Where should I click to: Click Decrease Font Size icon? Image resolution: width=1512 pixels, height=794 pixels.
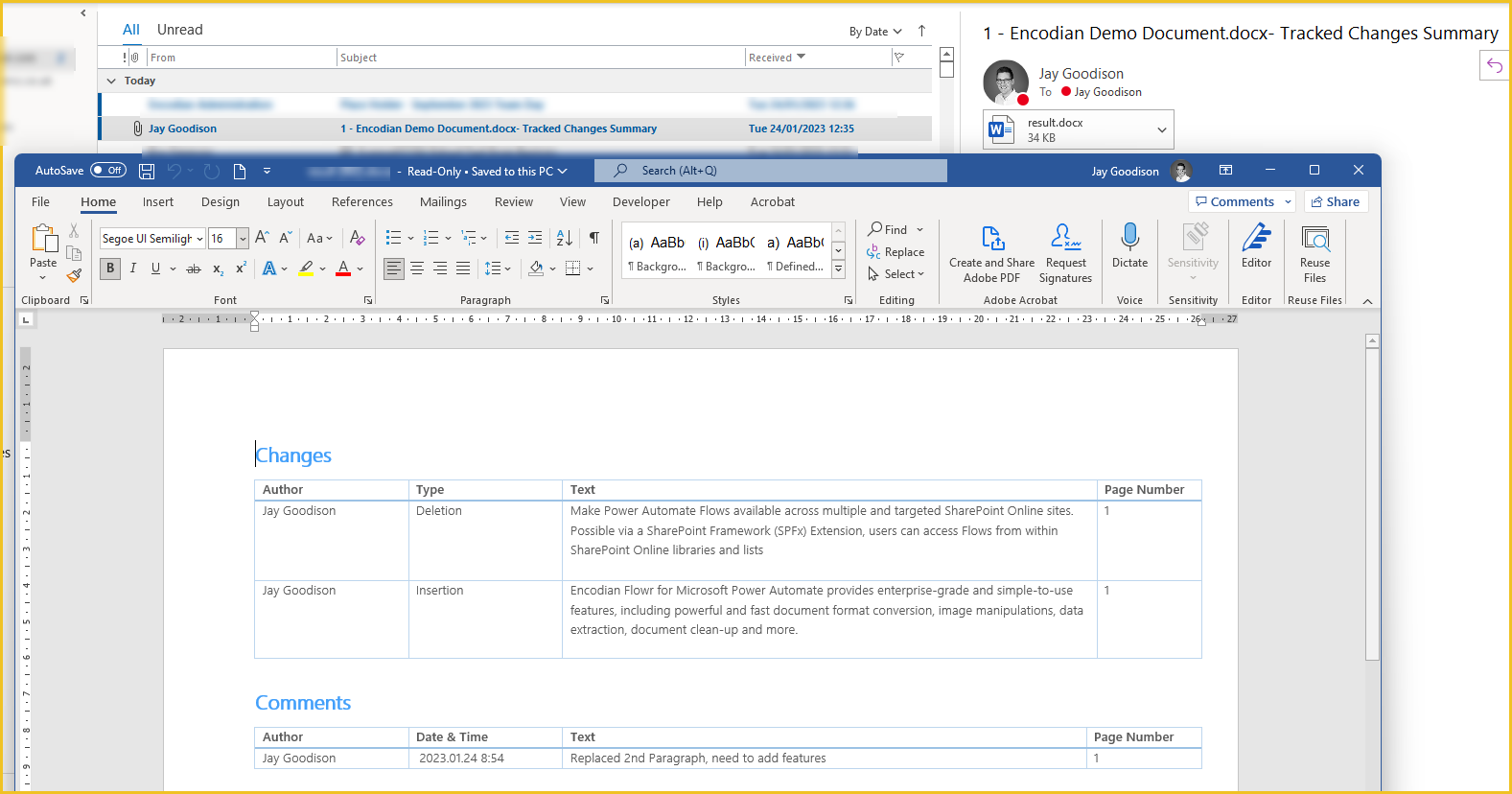[x=285, y=238]
